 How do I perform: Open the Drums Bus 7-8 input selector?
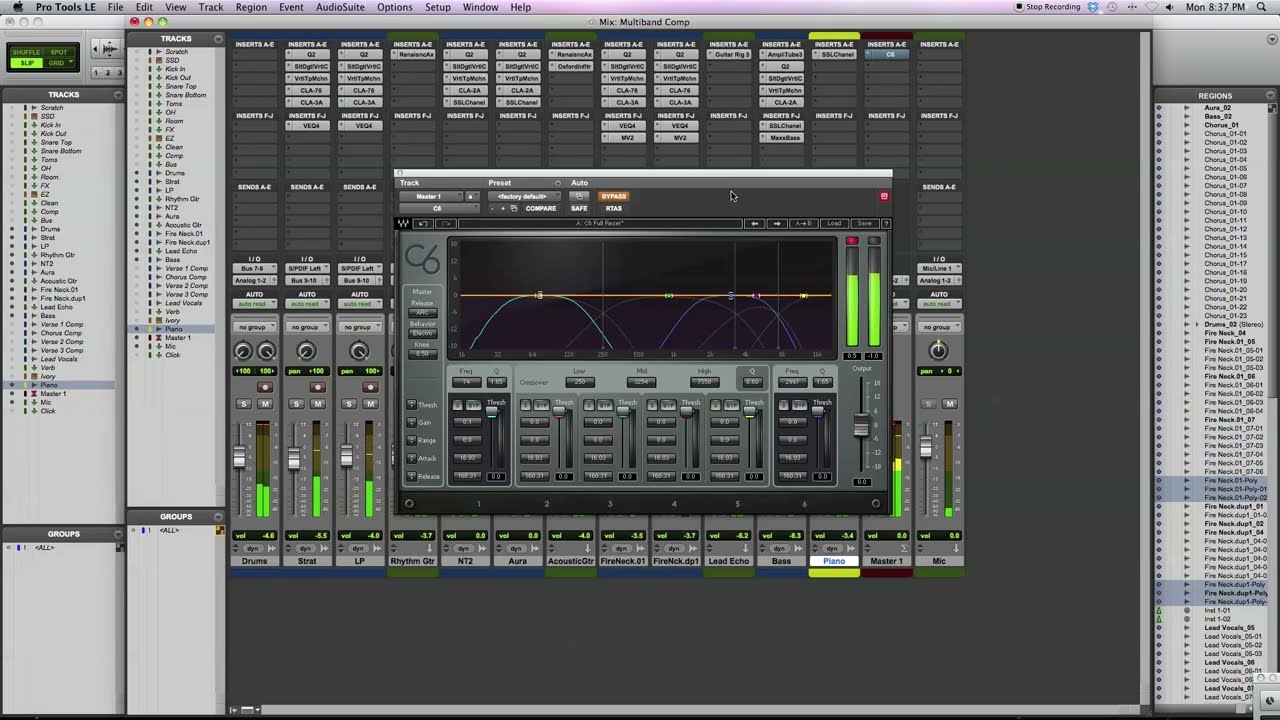pyautogui.click(x=255, y=269)
